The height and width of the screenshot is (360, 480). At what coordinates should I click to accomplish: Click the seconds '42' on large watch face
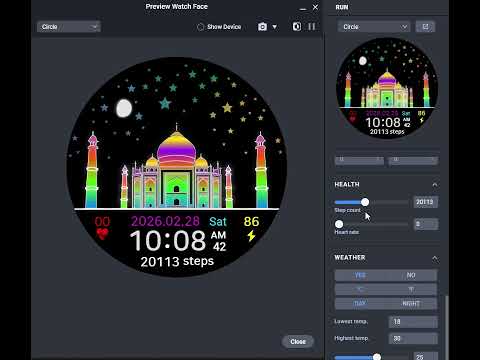tap(219, 247)
